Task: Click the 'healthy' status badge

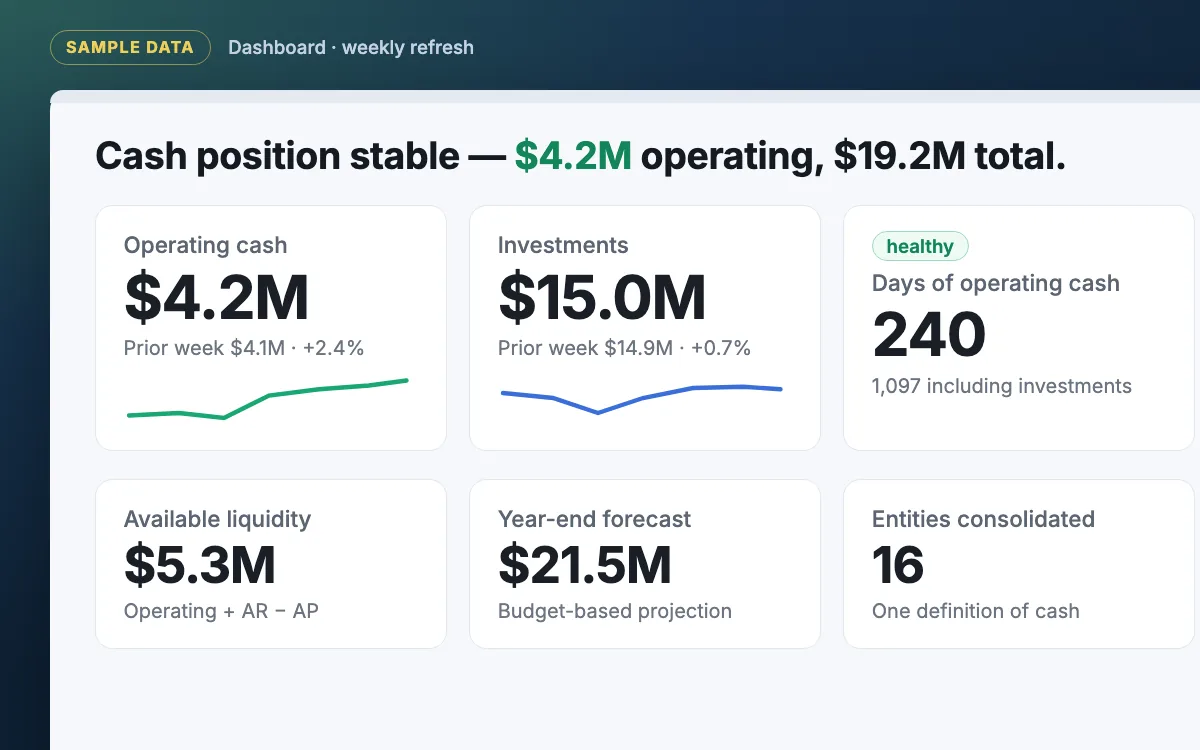Action: tap(920, 246)
